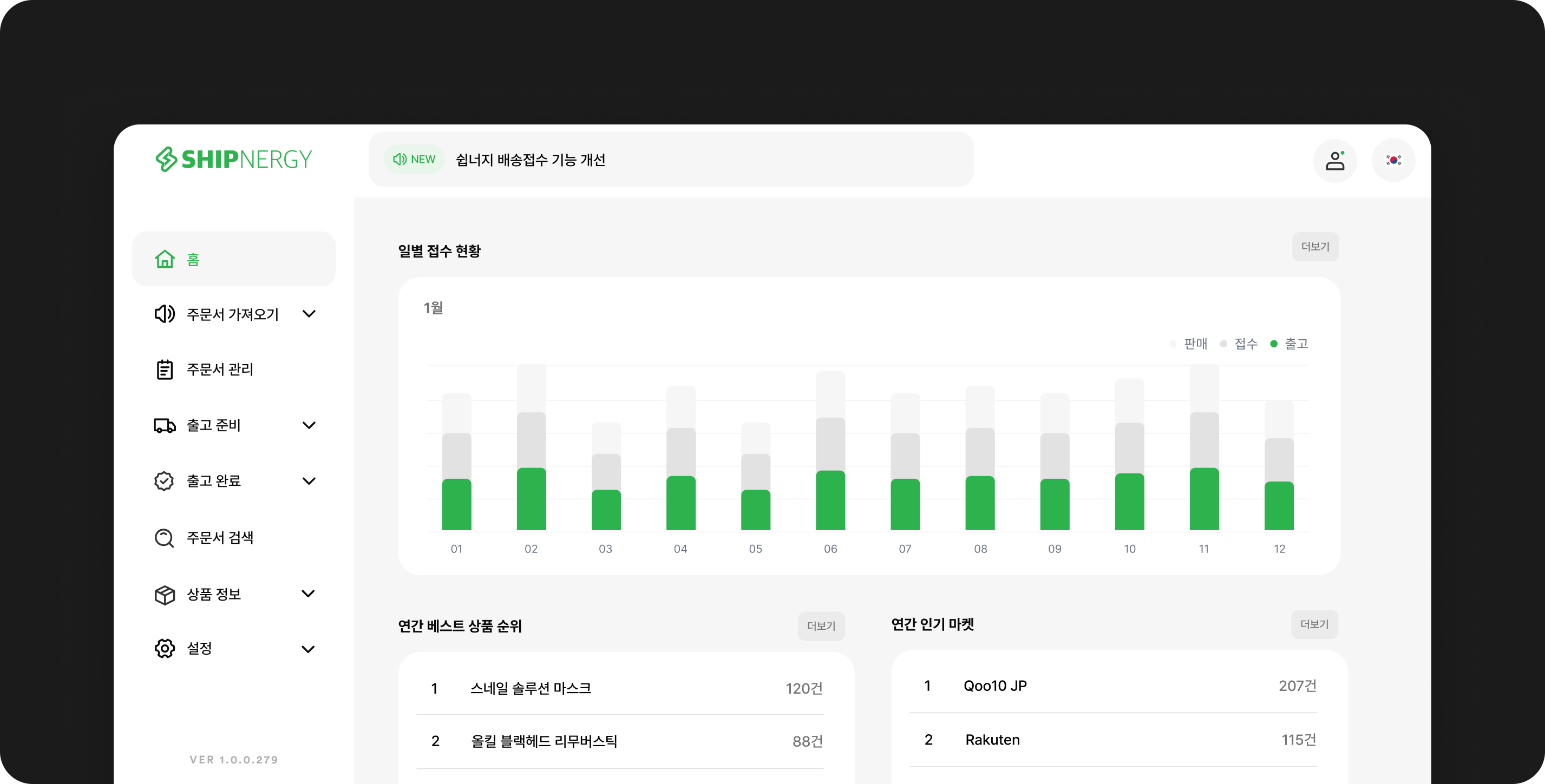The width and height of the screenshot is (1545, 784).
Task: Click the green 출고 bar for day 09
Action: point(1055,505)
